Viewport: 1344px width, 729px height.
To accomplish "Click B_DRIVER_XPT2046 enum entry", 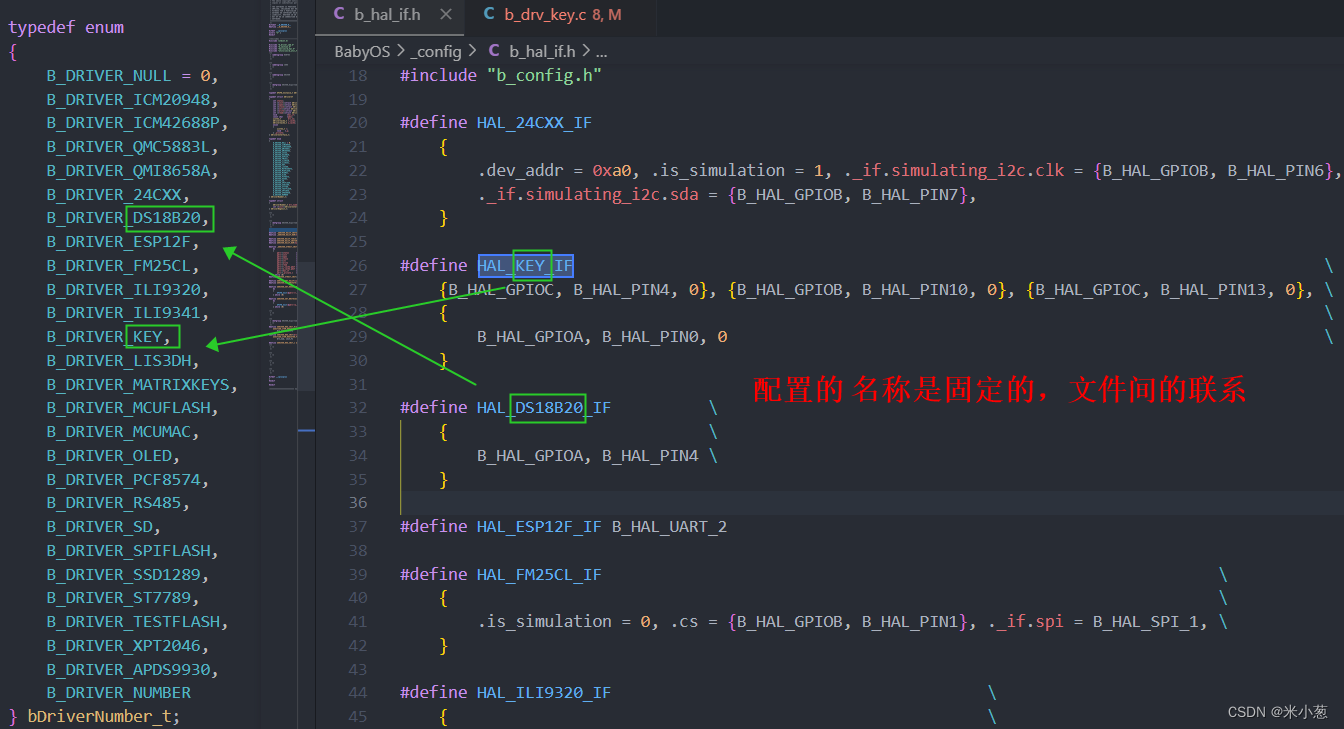I will coord(125,645).
